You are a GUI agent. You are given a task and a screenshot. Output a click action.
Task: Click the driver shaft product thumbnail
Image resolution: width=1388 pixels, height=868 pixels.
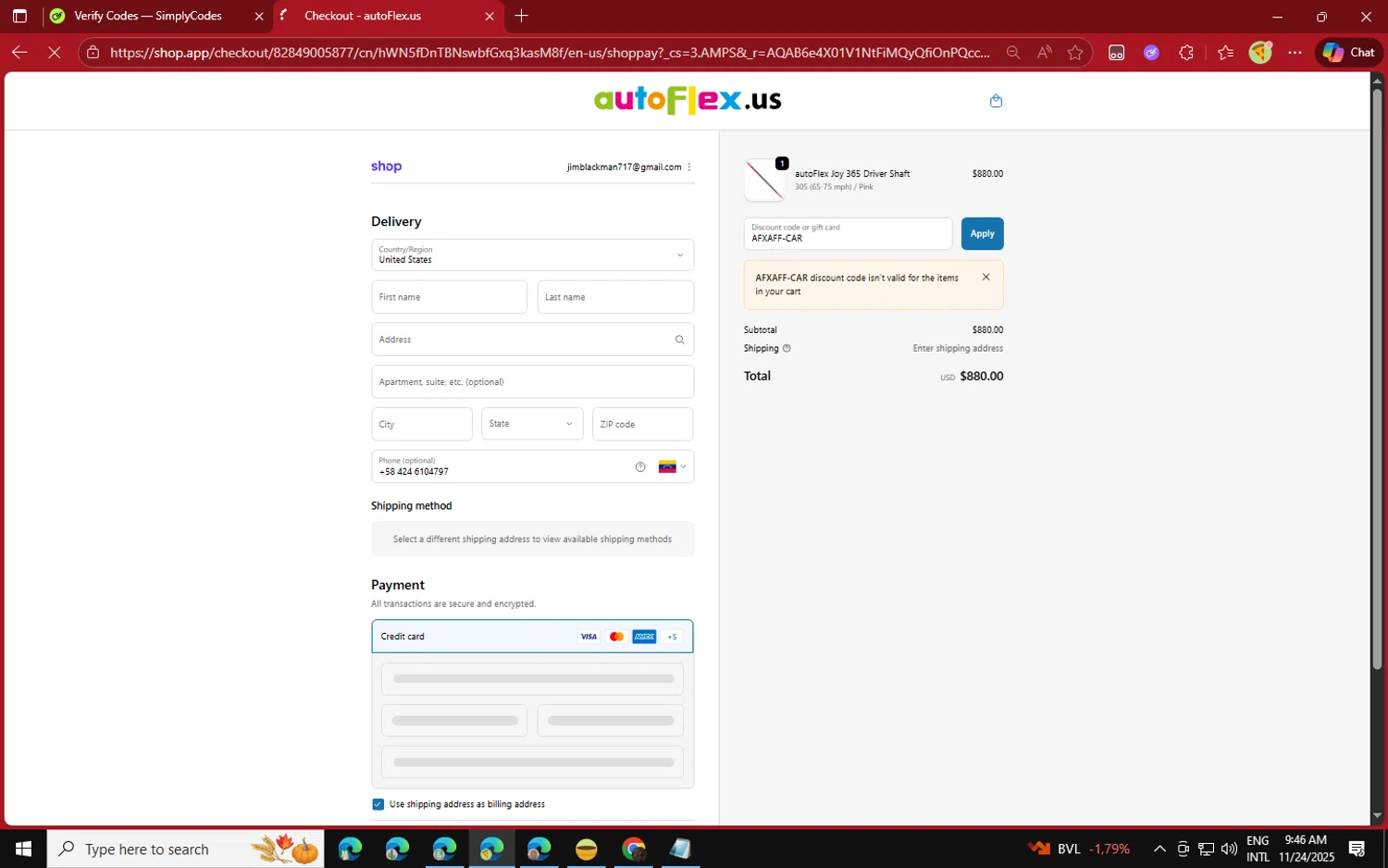coord(764,180)
